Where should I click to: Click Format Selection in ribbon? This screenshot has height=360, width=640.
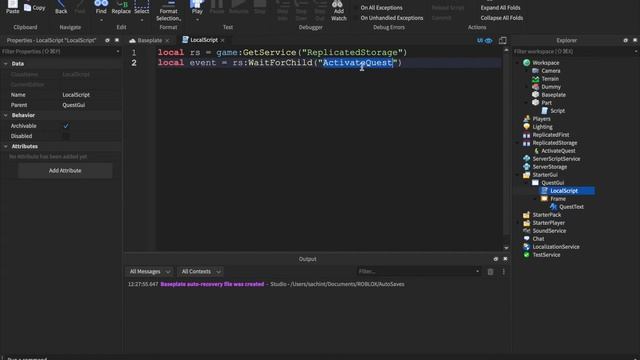[x=168, y=11]
